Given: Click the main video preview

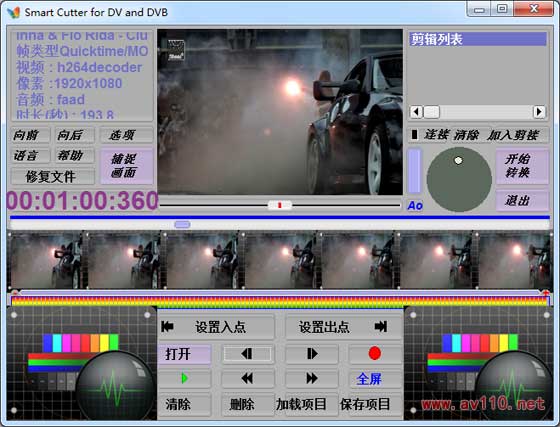Looking at the screenshot, I should click(x=280, y=112).
